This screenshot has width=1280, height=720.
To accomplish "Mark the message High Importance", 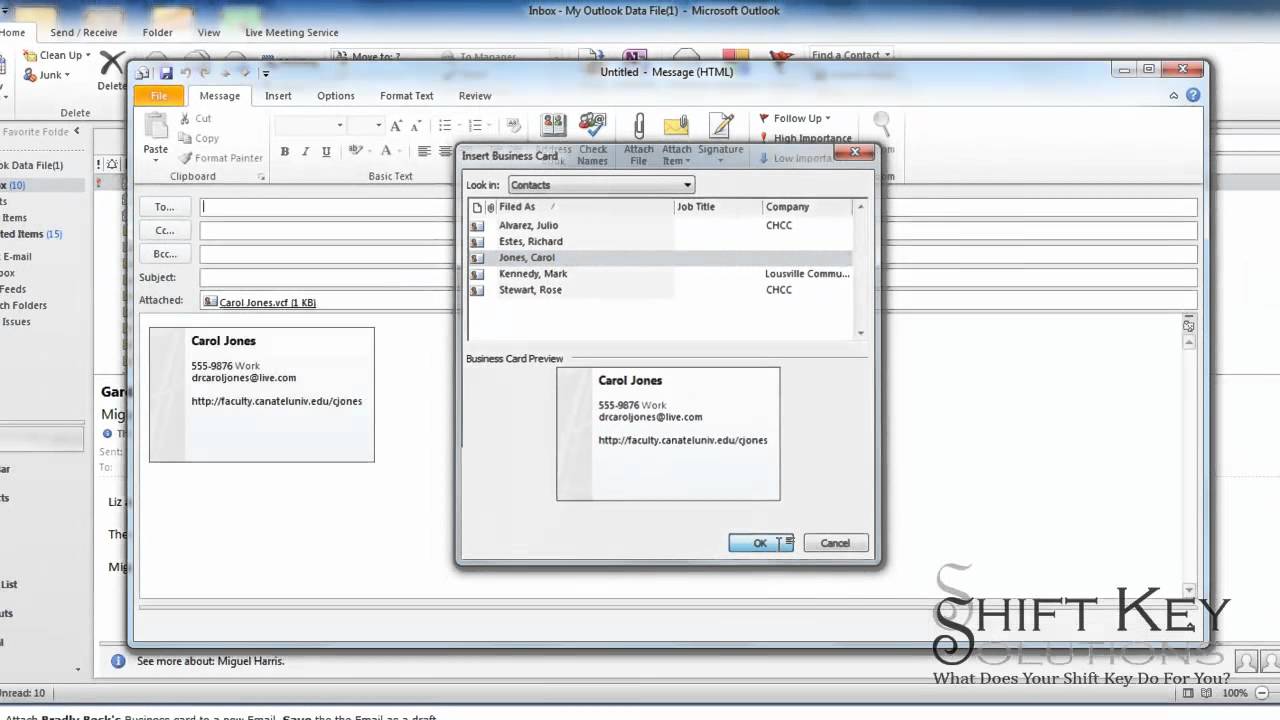I will [x=806, y=138].
